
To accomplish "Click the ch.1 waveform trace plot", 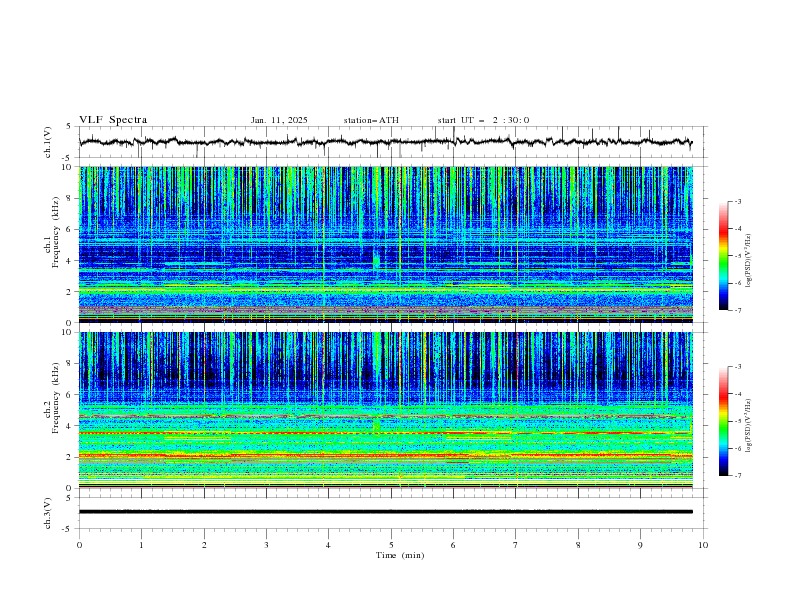I will (x=393, y=142).
